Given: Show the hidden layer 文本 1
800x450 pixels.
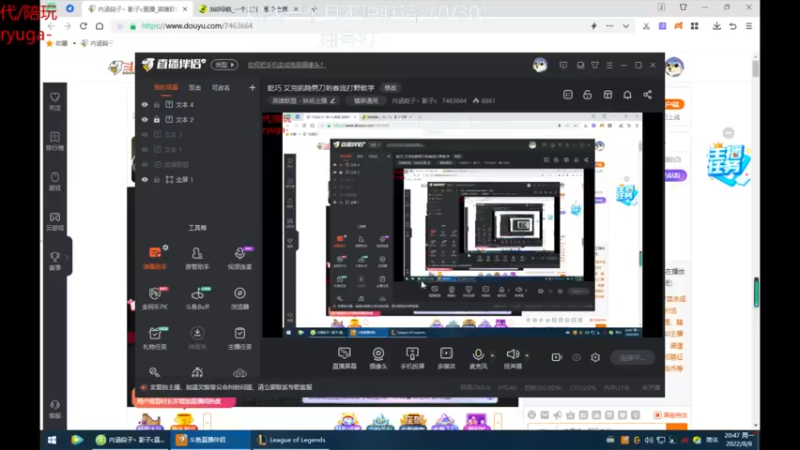Looking at the screenshot, I should 145,149.
